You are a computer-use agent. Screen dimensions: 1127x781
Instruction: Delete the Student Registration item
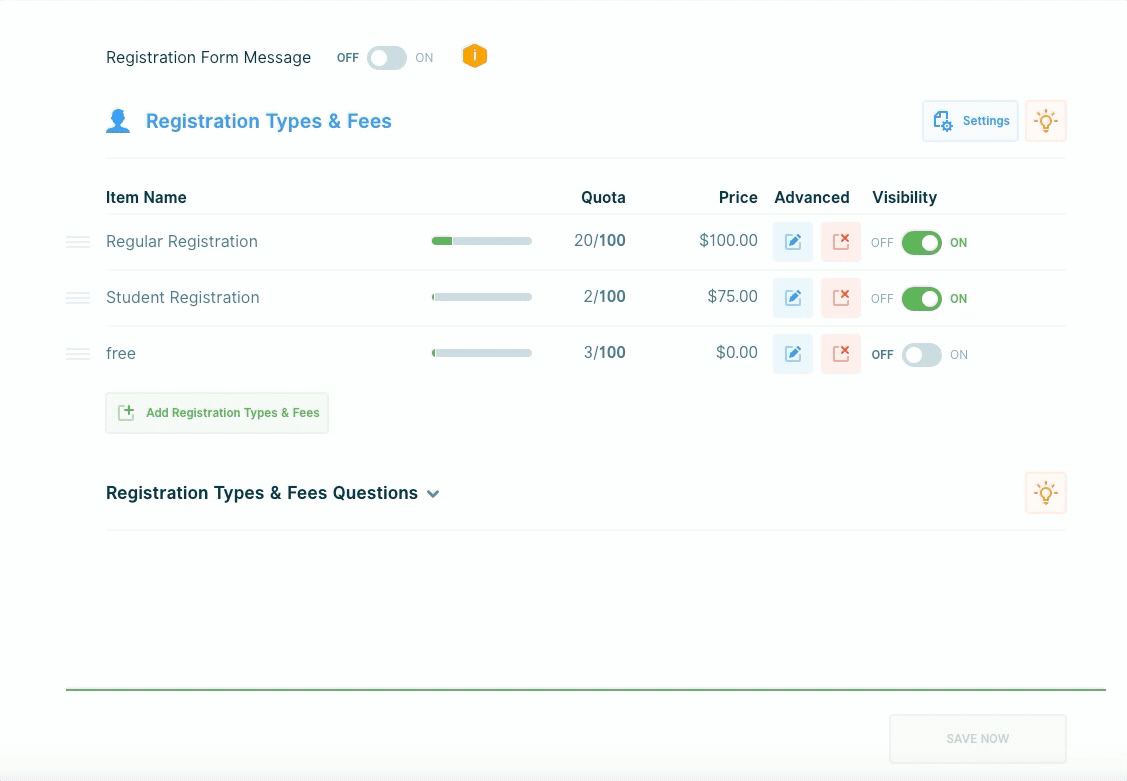[841, 298]
